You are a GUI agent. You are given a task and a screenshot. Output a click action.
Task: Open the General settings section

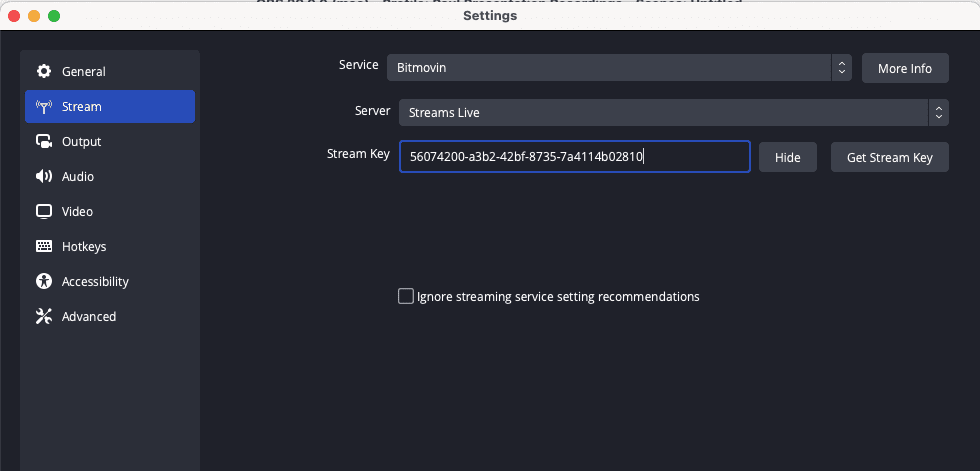click(x=110, y=71)
